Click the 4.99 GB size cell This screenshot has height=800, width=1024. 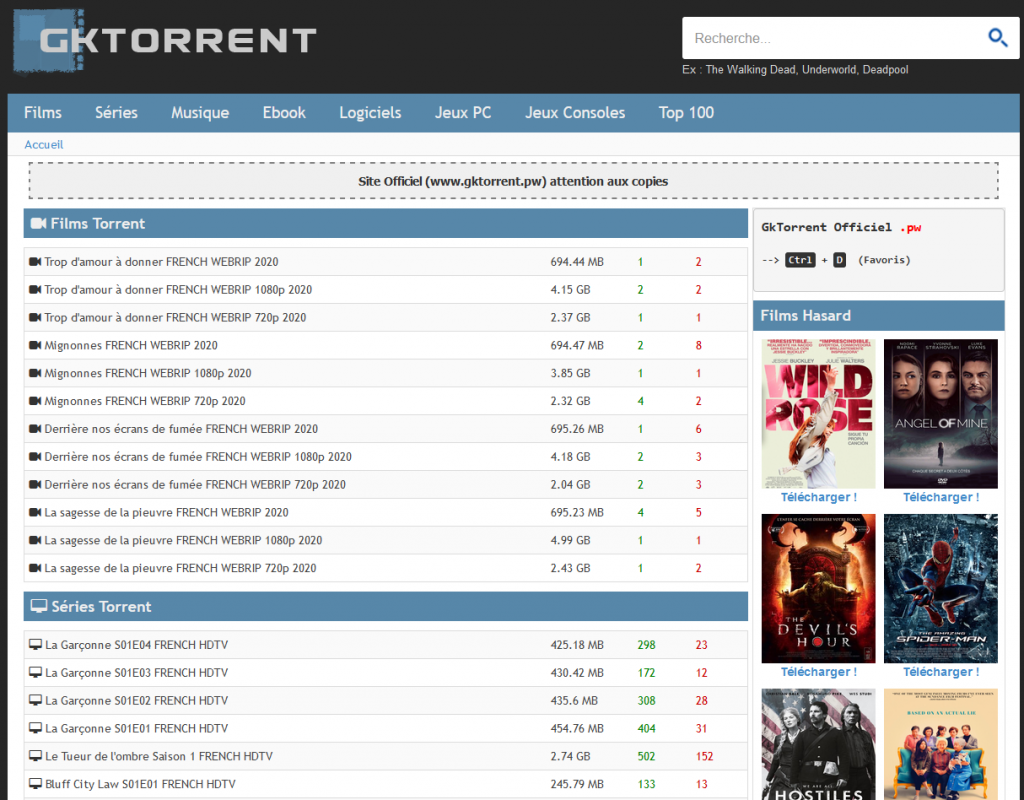coord(570,540)
